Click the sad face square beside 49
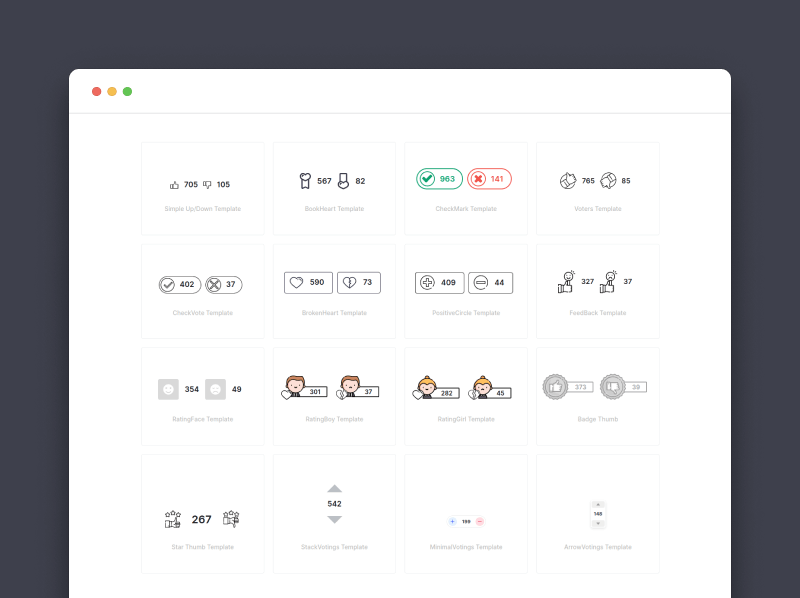This screenshot has height=598, width=800. pyautogui.click(x=215, y=389)
